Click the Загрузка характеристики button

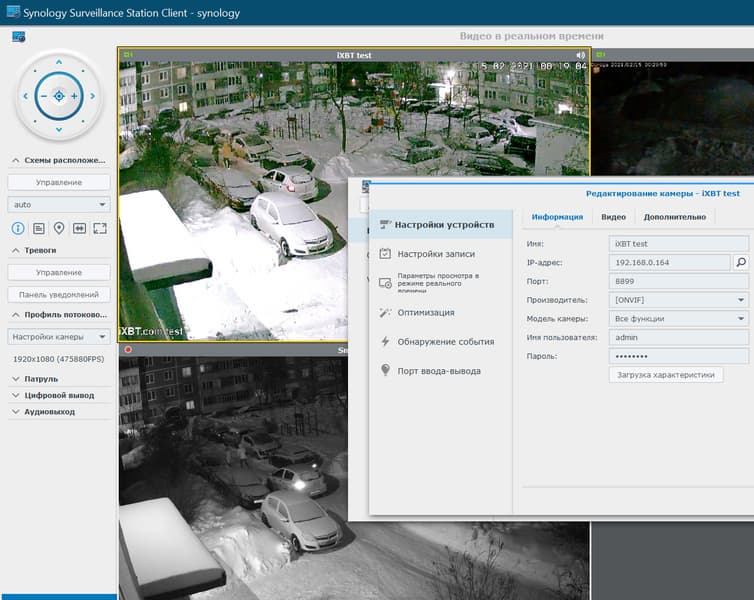pos(665,375)
